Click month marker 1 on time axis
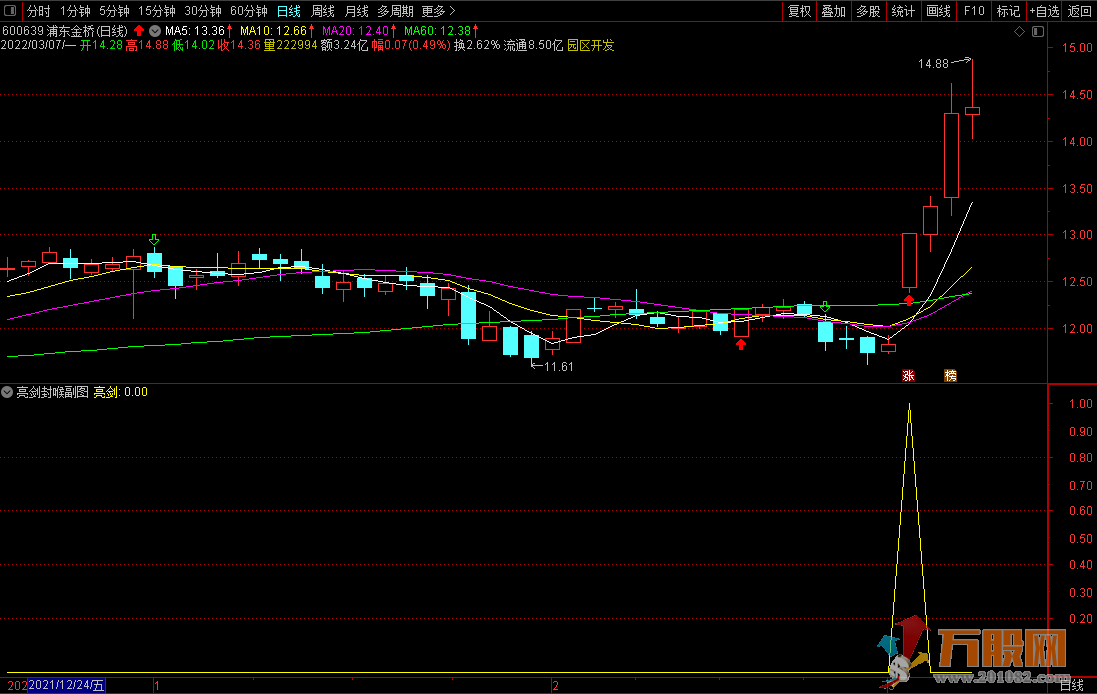The image size is (1097, 694). point(157,686)
